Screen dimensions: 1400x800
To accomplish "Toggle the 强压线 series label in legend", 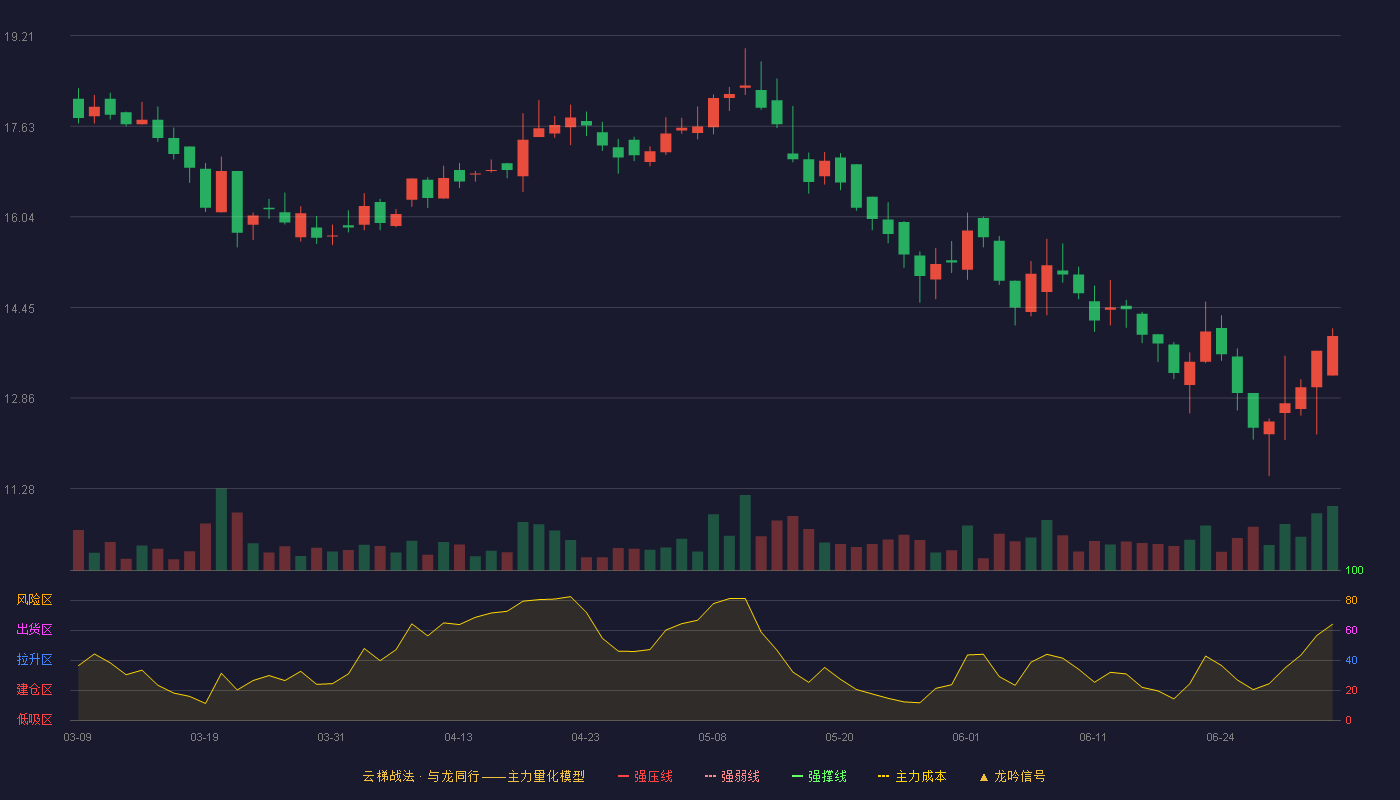I will [x=653, y=776].
